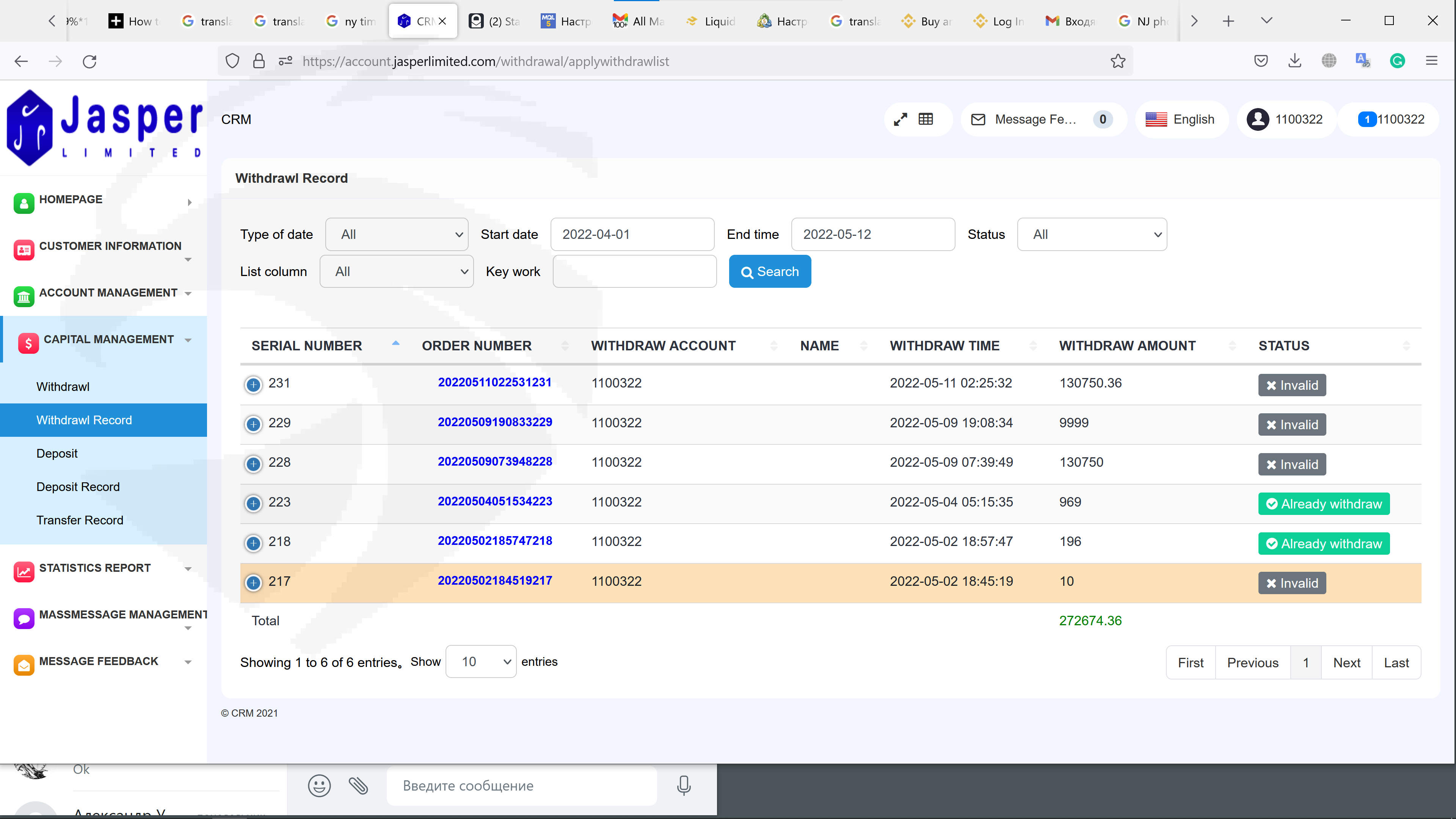Screen dimensions: 1456x819
Task: Expand row details for serial 223
Action: 253,503
